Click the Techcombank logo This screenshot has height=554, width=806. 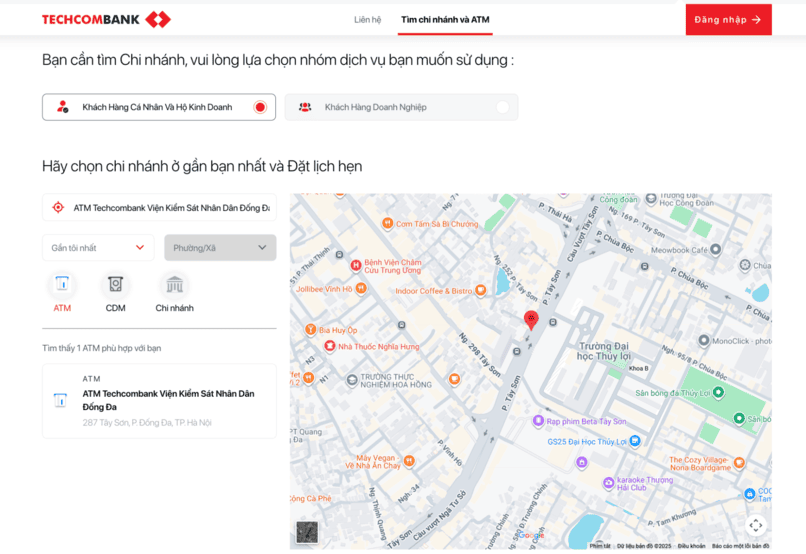point(106,19)
